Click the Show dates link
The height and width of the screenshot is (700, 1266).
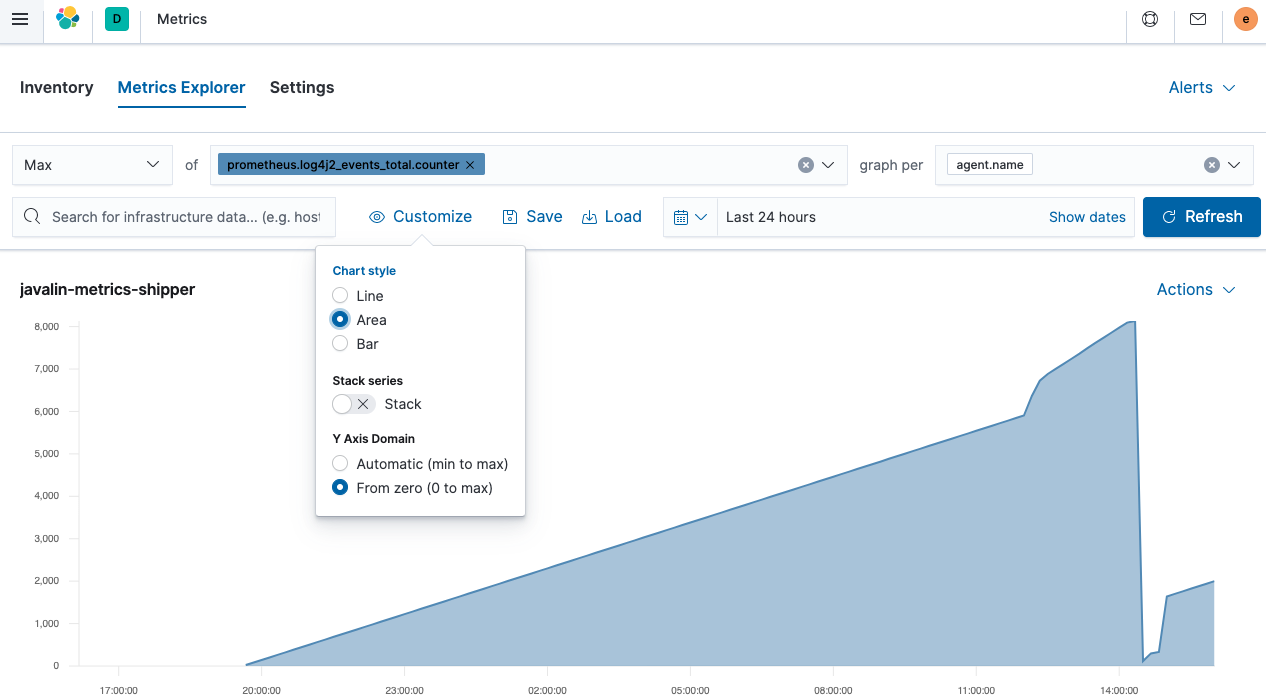(1087, 217)
